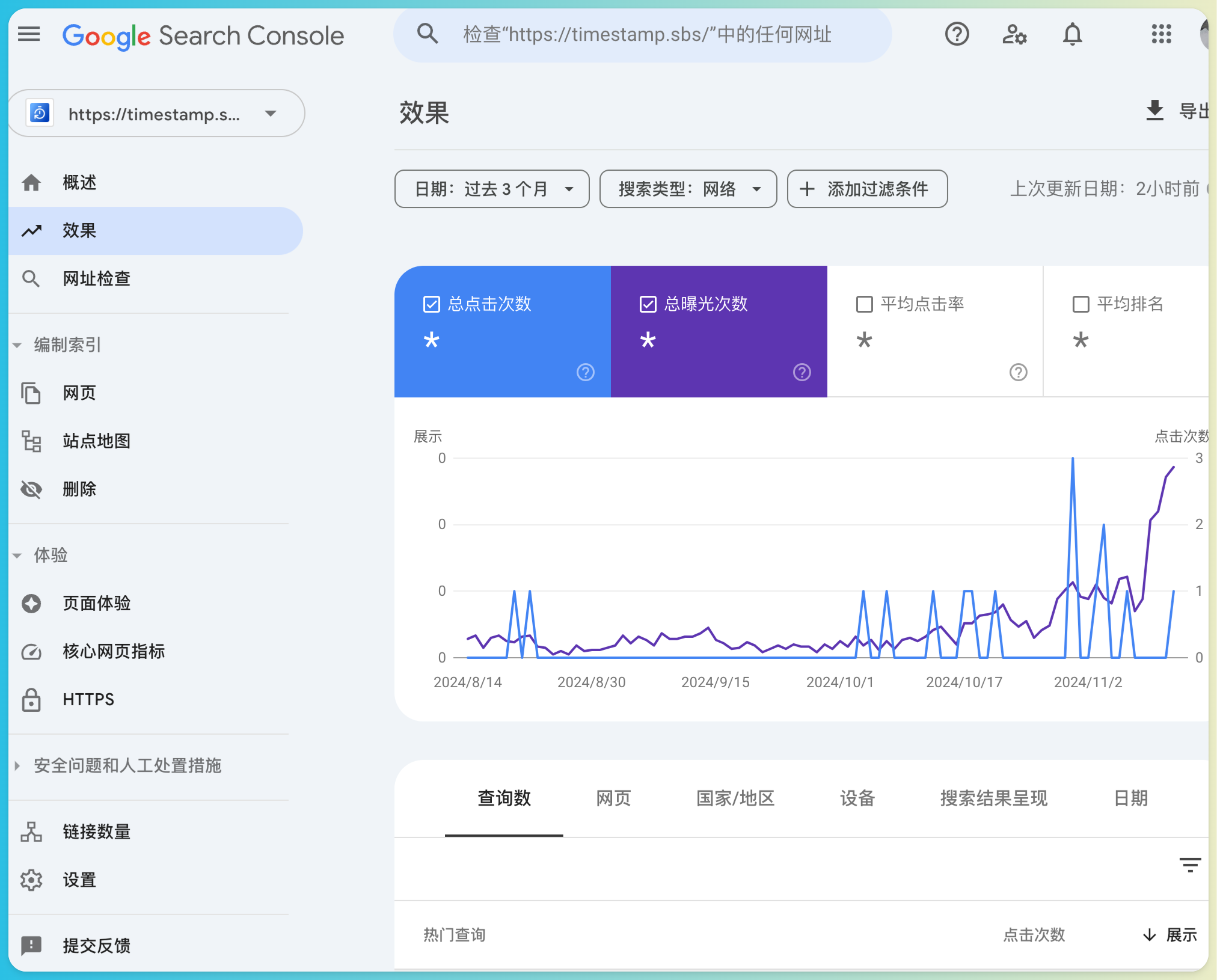
Task: Open the 搜索类型：网络 filter
Action: coord(688,189)
